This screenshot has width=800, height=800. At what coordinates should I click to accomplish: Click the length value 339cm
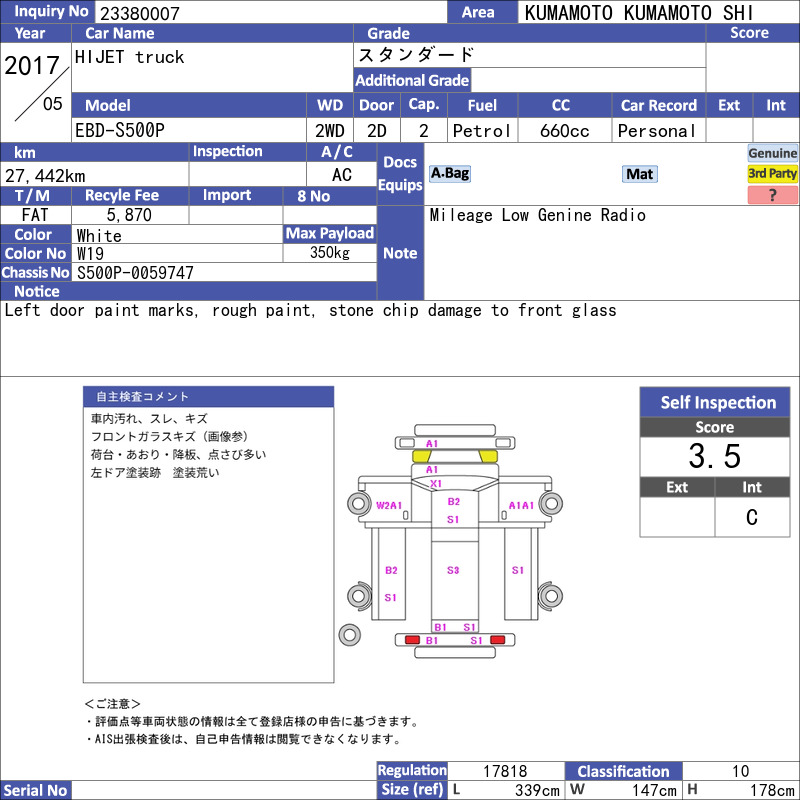click(537, 790)
